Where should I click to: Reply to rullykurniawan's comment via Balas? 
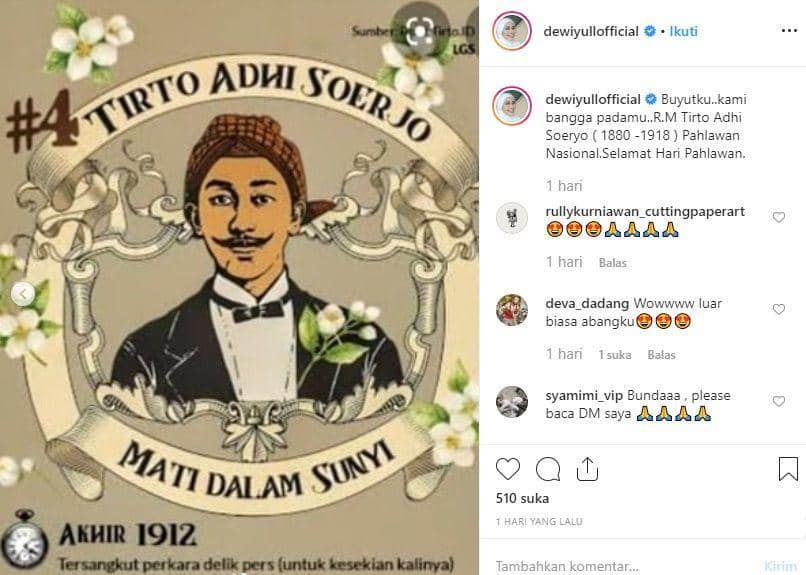[613, 263]
